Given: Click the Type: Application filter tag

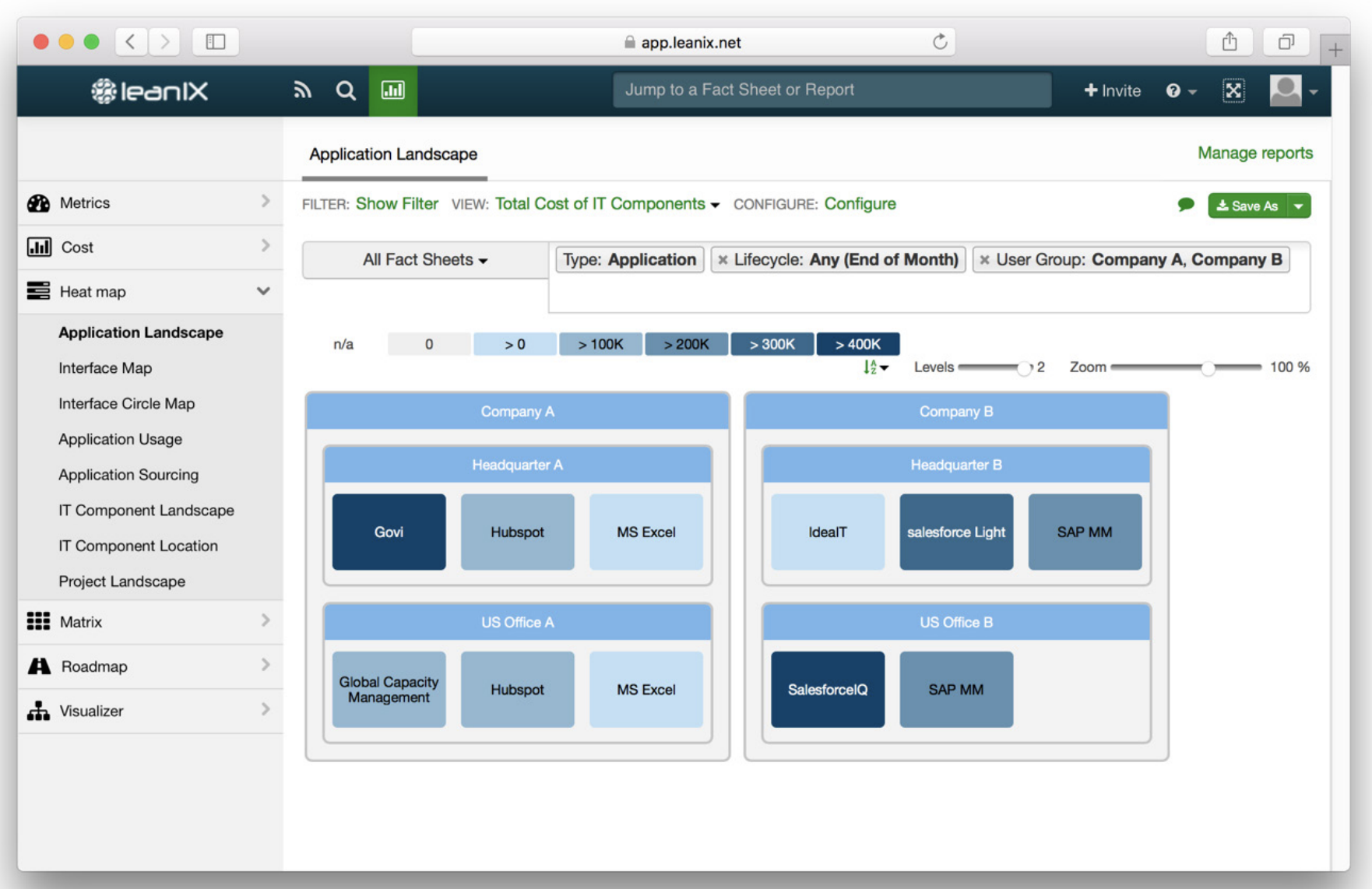Looking at the screenshot, I should coord(630,260).
